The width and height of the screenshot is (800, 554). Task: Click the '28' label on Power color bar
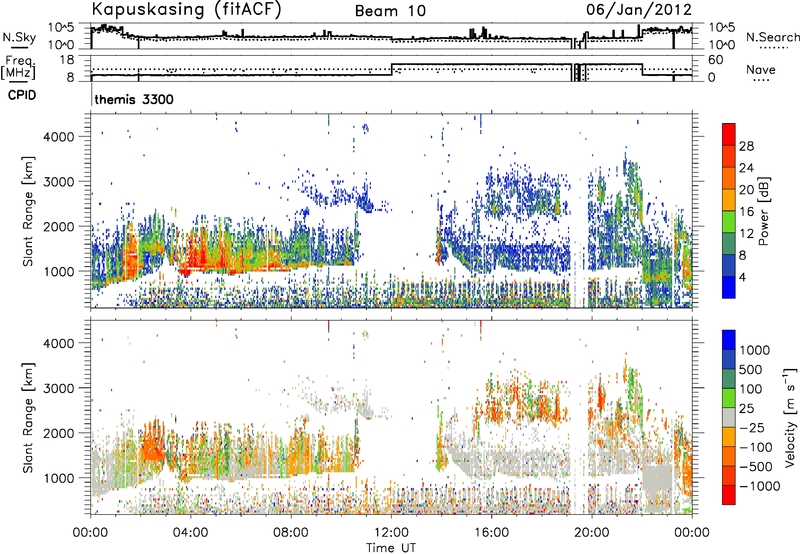(746, 146)
